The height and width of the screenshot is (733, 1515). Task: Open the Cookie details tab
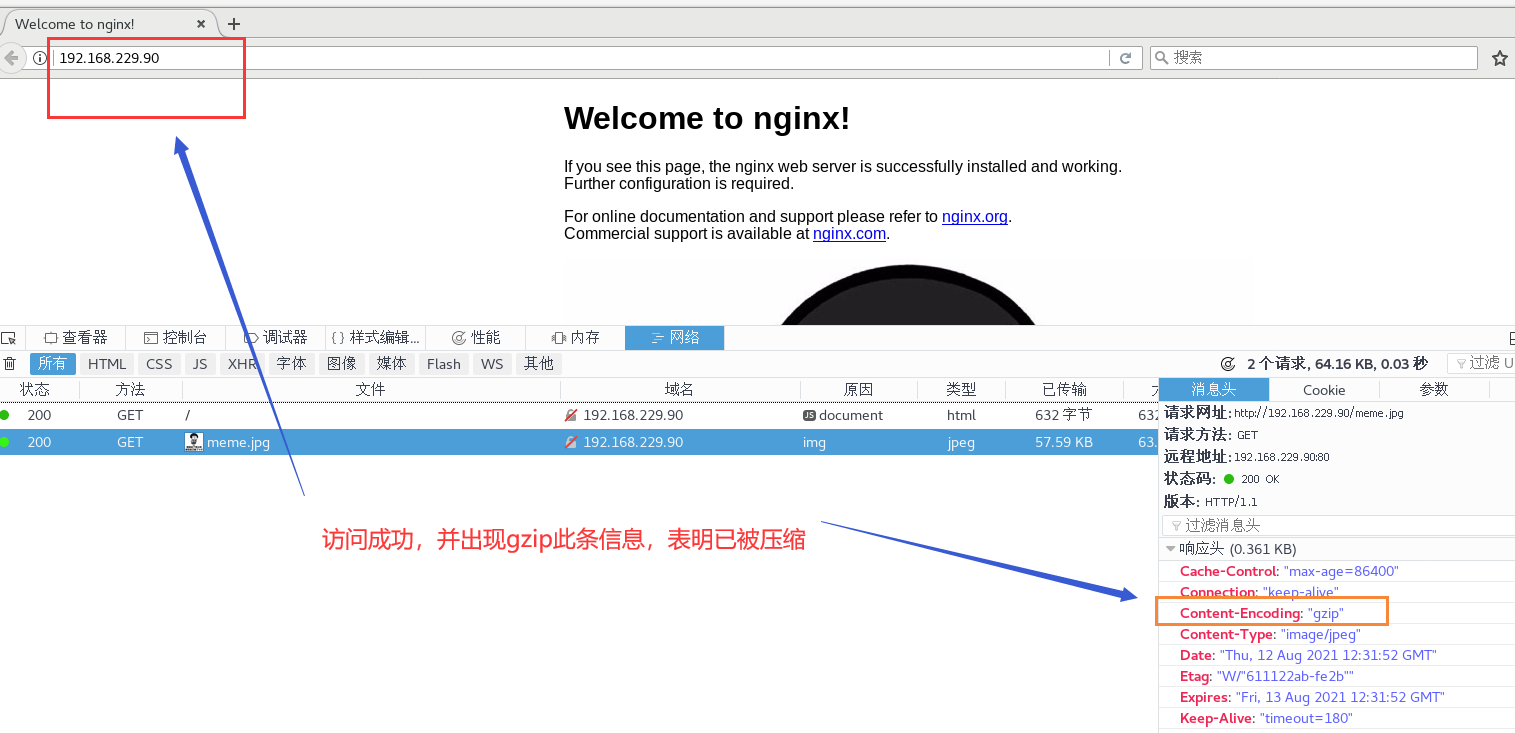(x=1324, y=390)
